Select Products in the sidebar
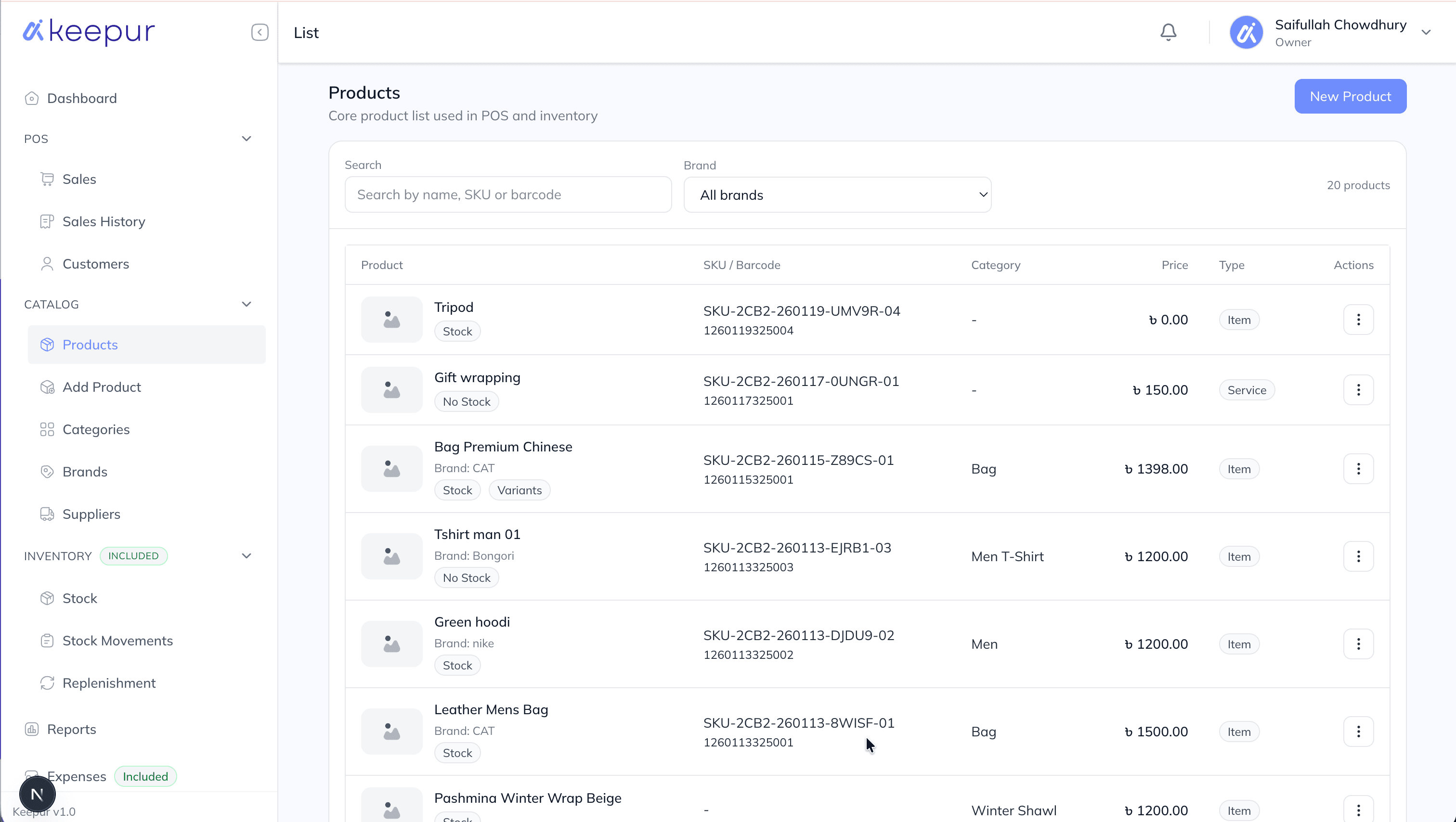1456x822 pixels. 146,345
